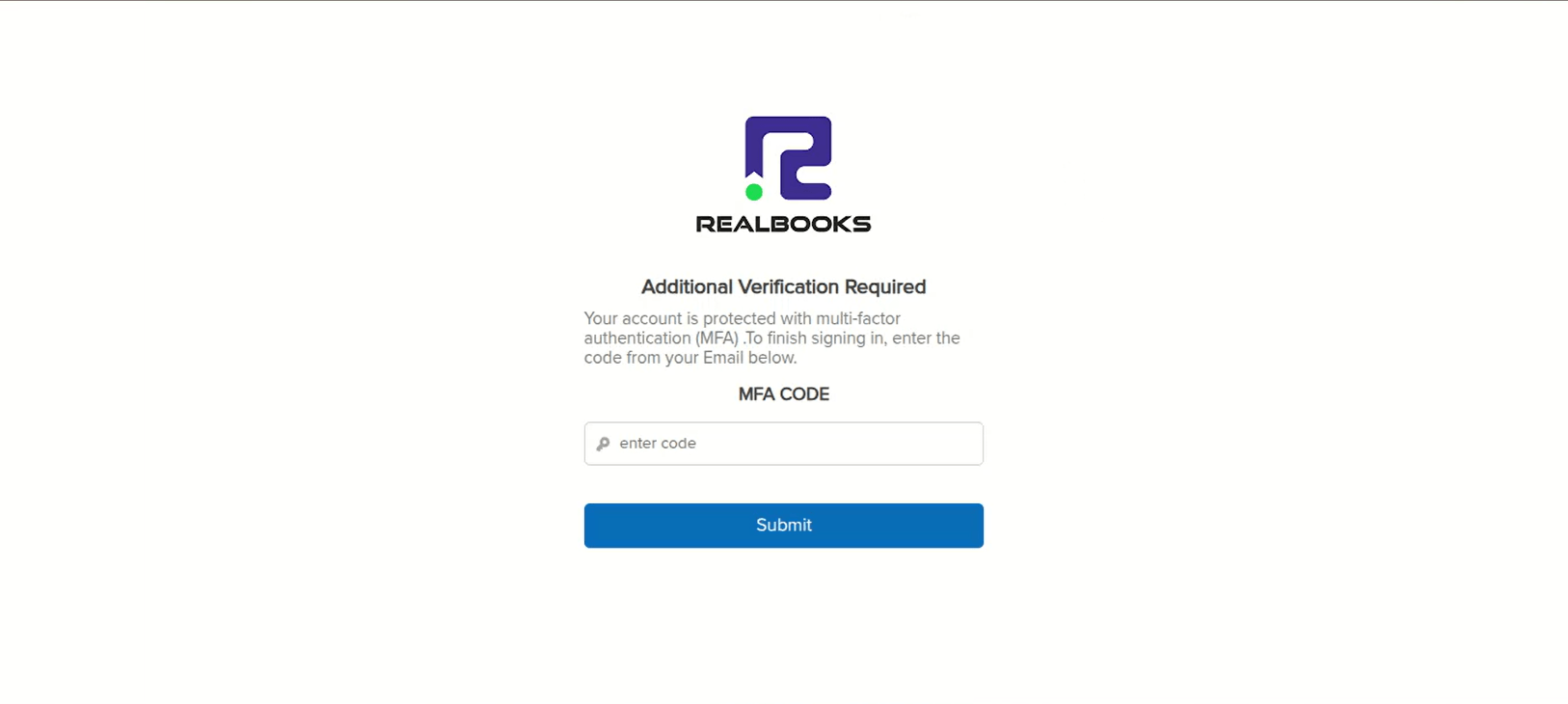This screenshot has width=1568, height=704.
Task: Click the word Email in the description
Action: (722, 358)
